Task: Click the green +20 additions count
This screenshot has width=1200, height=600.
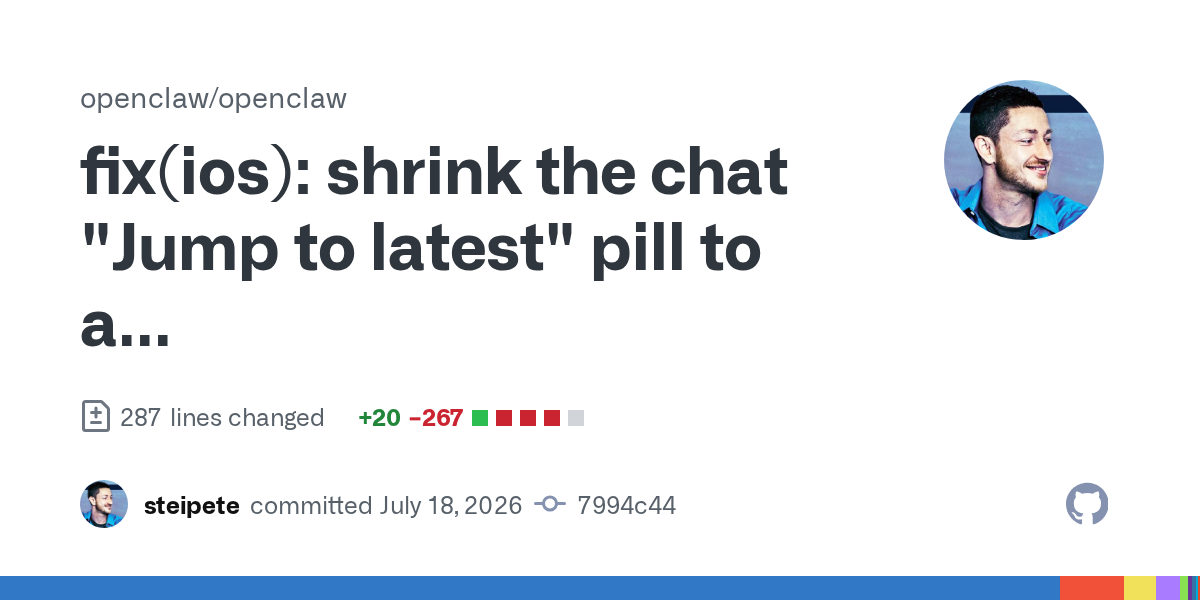Action: (379, 418)
